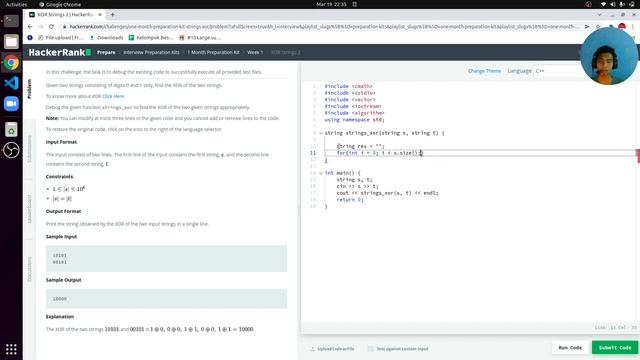The image size is (640, 360).
Task: Go to Week 1 breadcrumb
Action: 255,52
